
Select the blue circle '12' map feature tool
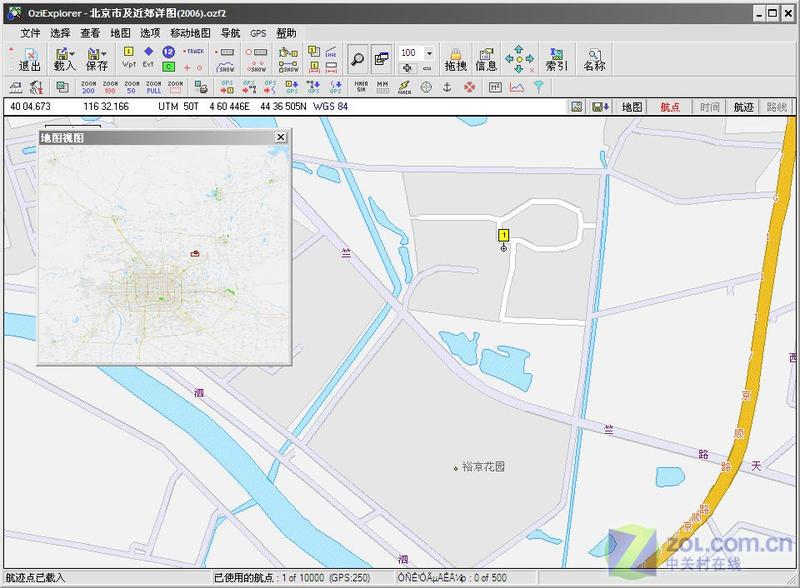coord(168,52)
